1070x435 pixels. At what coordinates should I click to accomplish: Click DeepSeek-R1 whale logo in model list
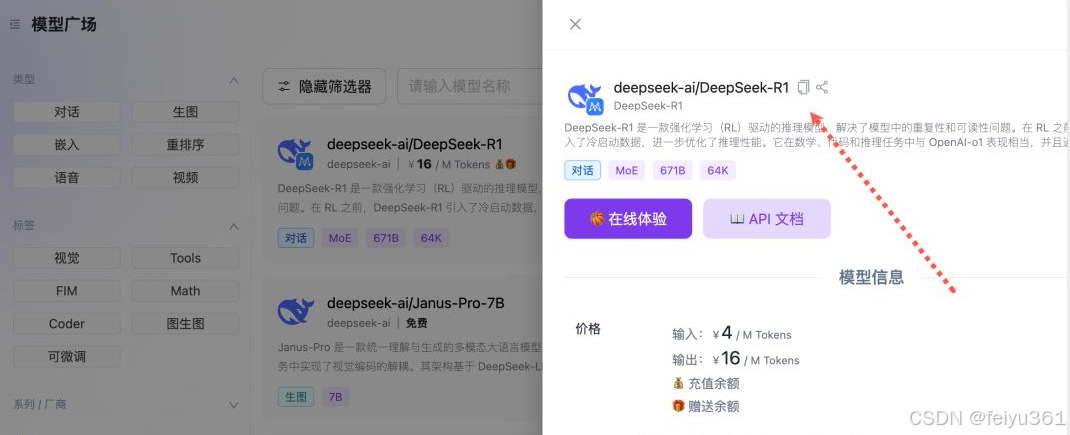pyautogui.click(x=295, y=154)
